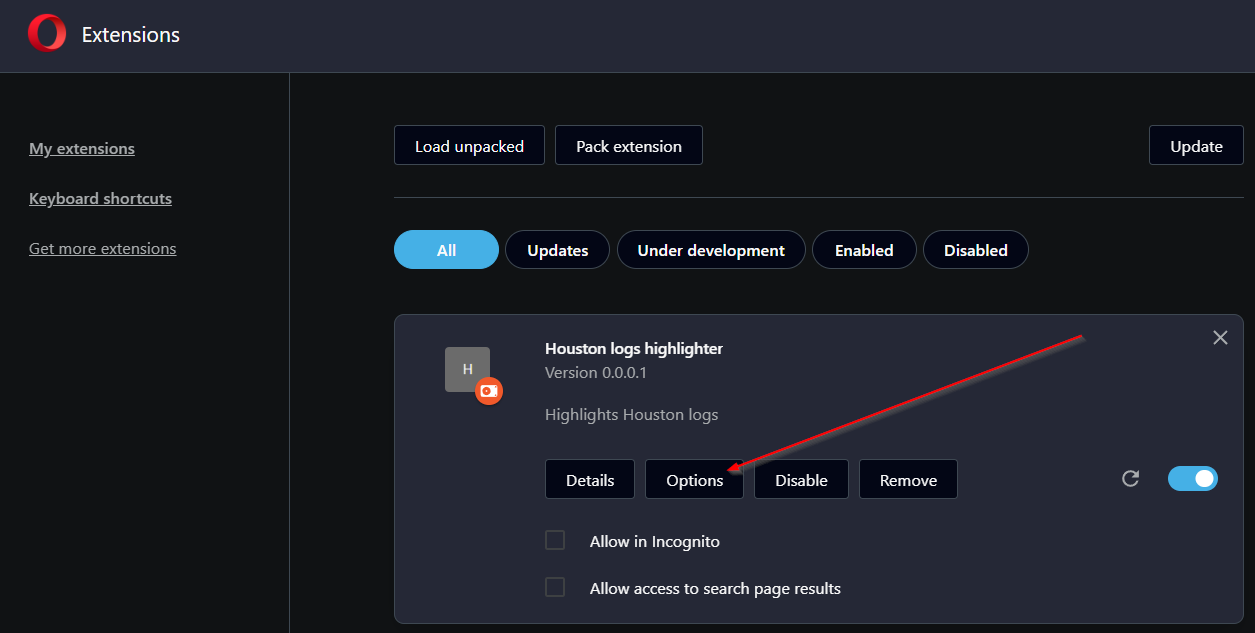
Task: Follow the Get more extensions link
Action: click(102, 248)
